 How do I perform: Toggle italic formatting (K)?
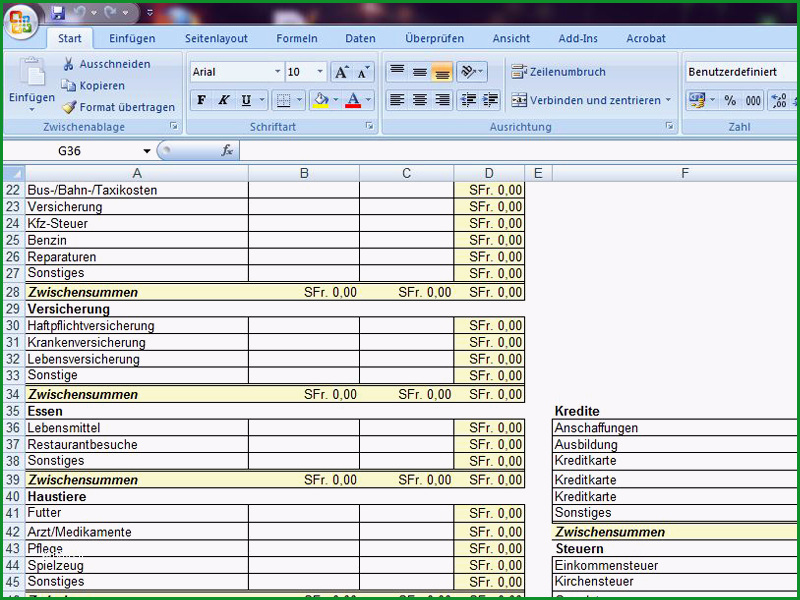pos(223,100)
